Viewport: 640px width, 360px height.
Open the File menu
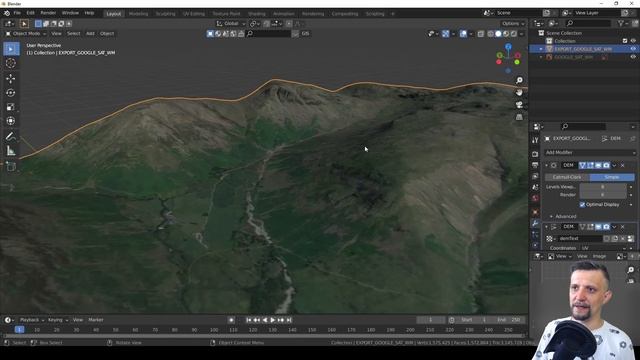17,13
